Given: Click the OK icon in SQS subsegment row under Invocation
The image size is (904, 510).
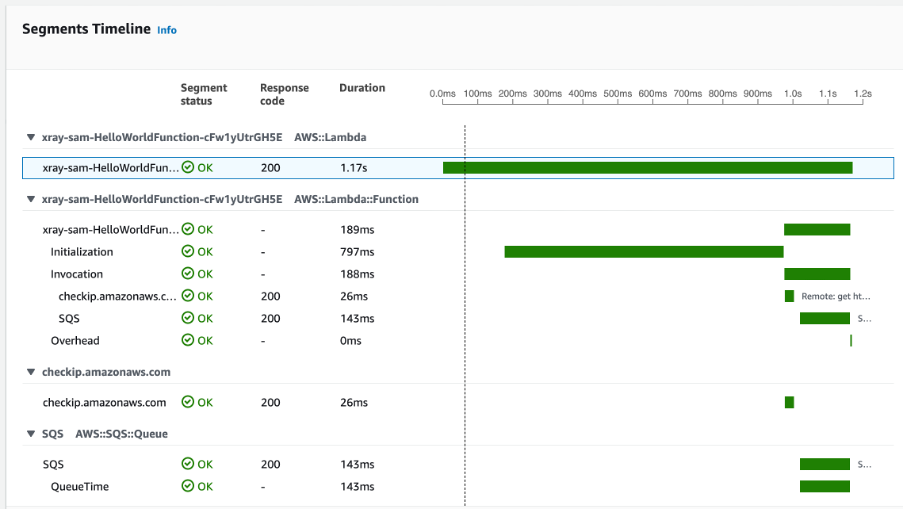Looking at the screenshot, I should click(188, 318).
